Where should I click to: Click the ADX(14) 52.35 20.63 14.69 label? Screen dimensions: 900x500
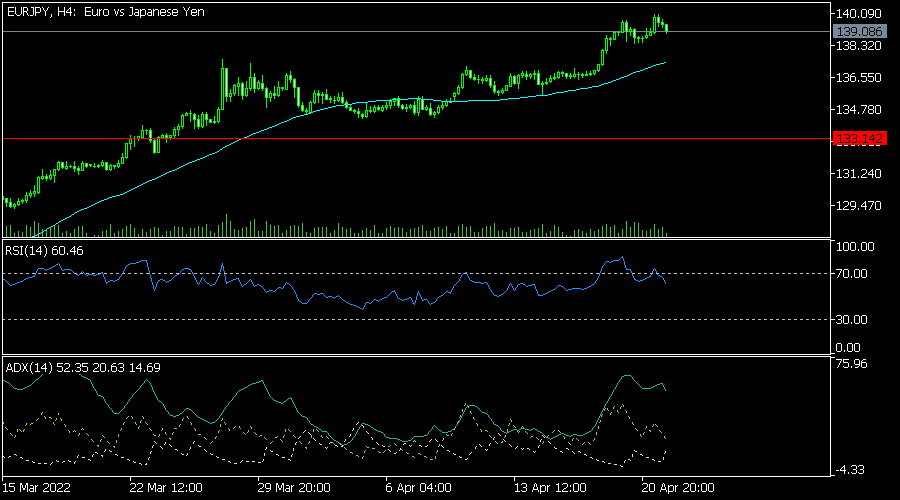(x=83, y=368)
